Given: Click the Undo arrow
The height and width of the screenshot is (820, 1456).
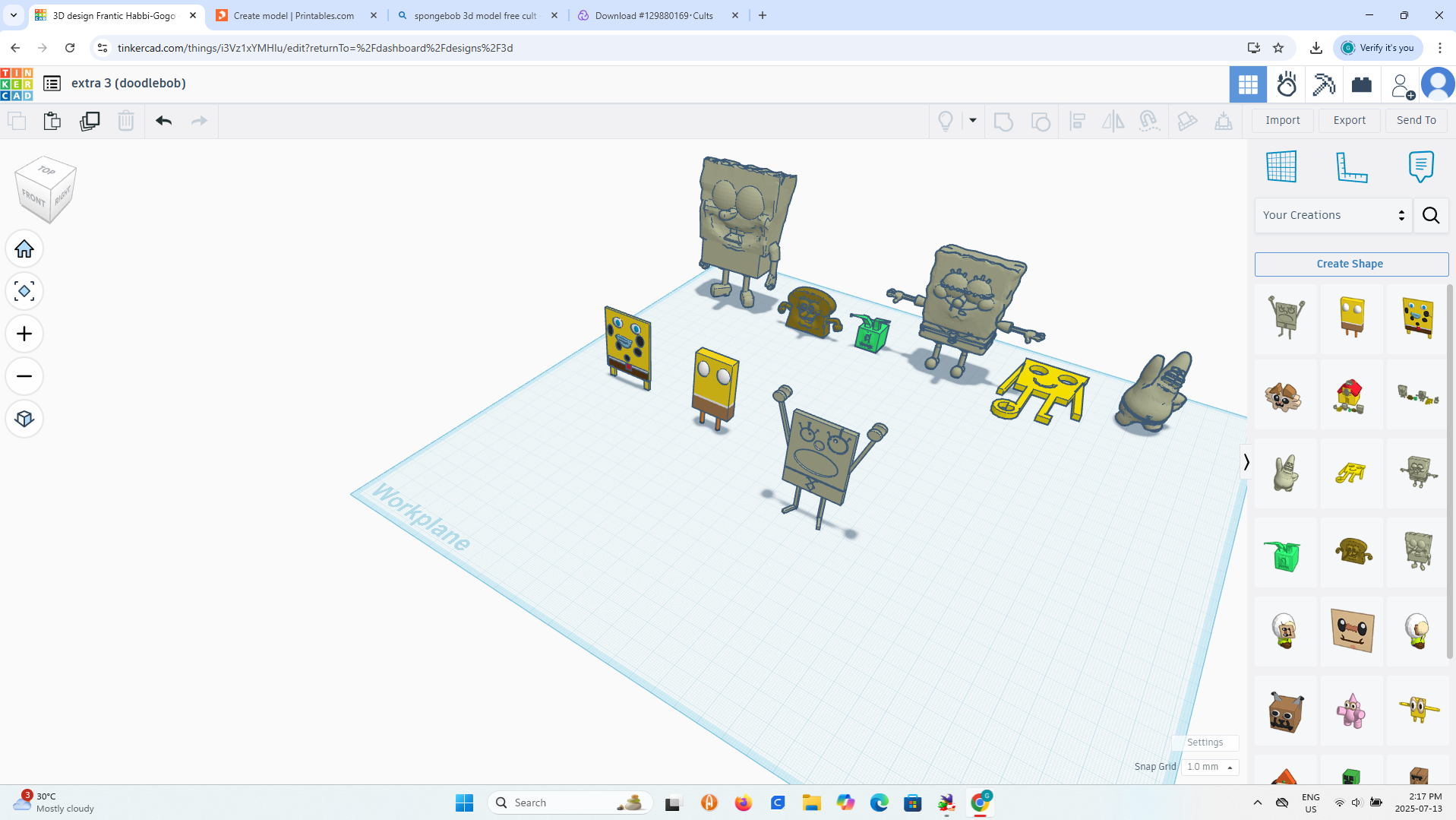Looking at the screenshot, I should (x=163, y=121).
